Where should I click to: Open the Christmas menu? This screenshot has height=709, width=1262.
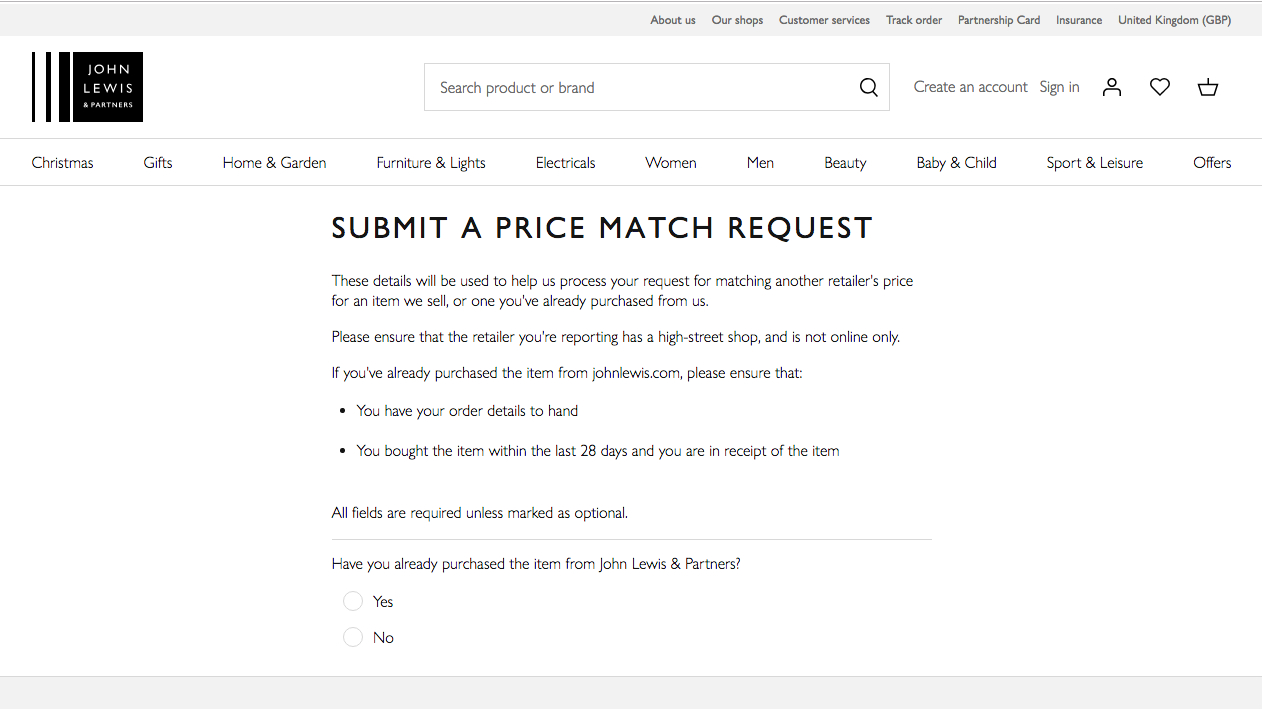(x=62, y=163)
